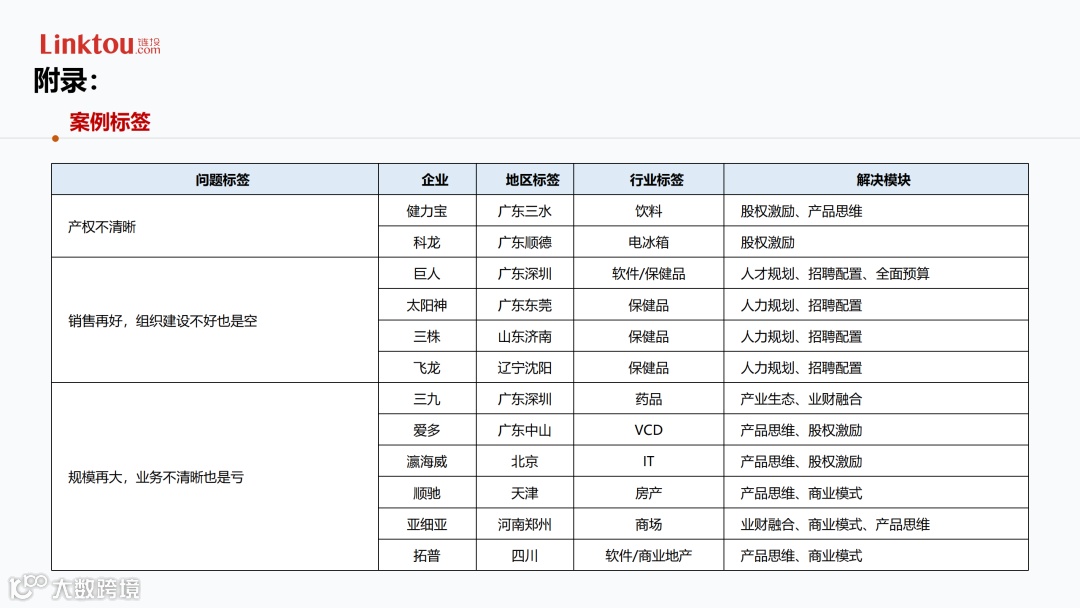Click the enterprise cell '科龙'

click(x=427, y=242)
